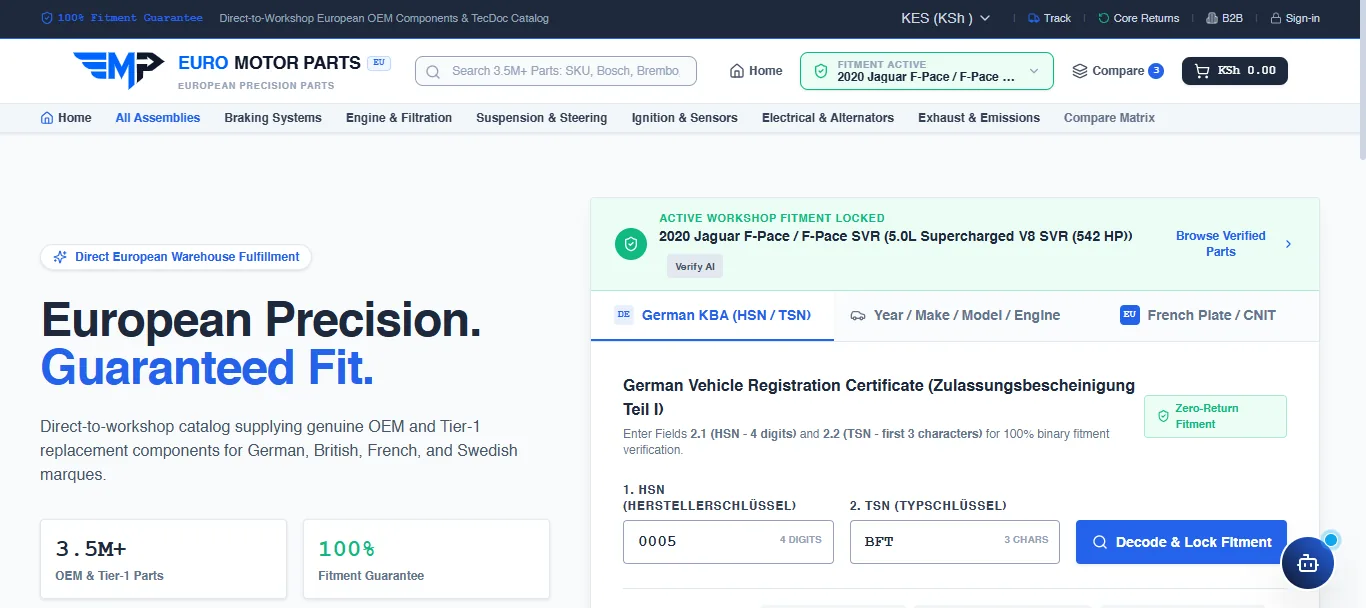Click the TSN field containing BFT
This screenshot has height=608, width=1366.
955,541
